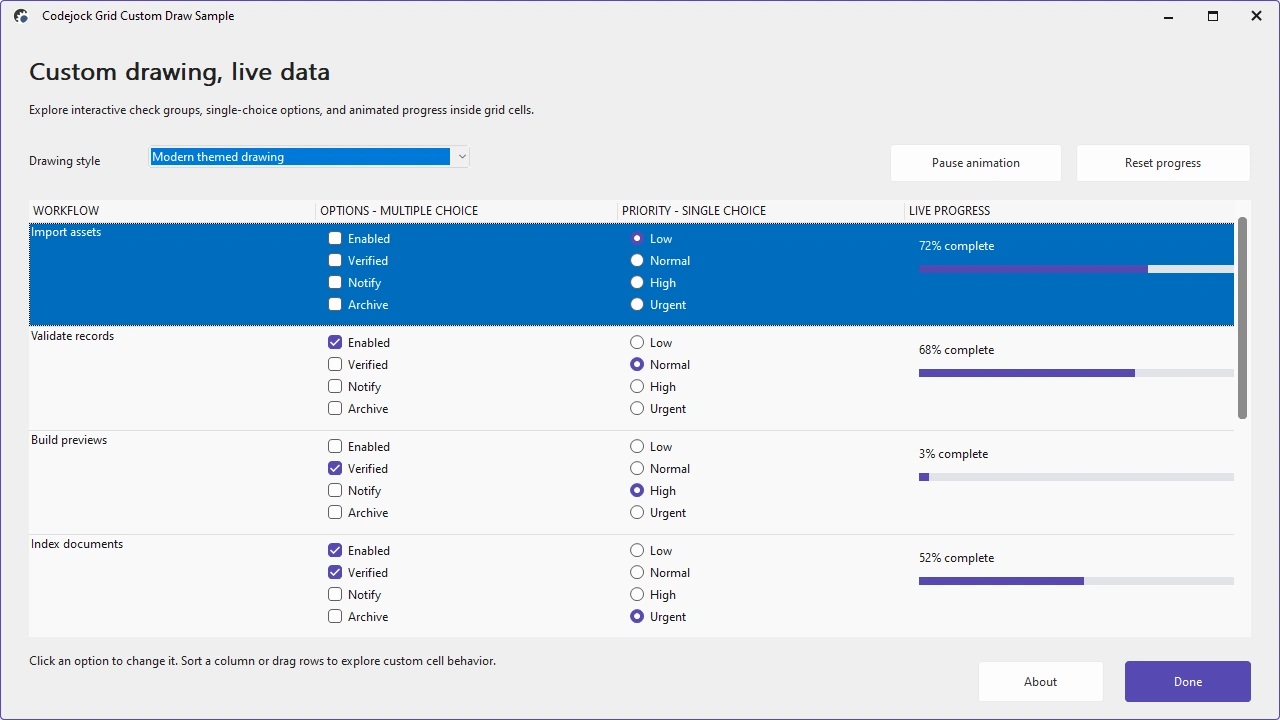Click the grid's vertical scrollbar thumb
Image resolution: width=1280 pixels, height=720 pixels.
[x=1242, y=318]
